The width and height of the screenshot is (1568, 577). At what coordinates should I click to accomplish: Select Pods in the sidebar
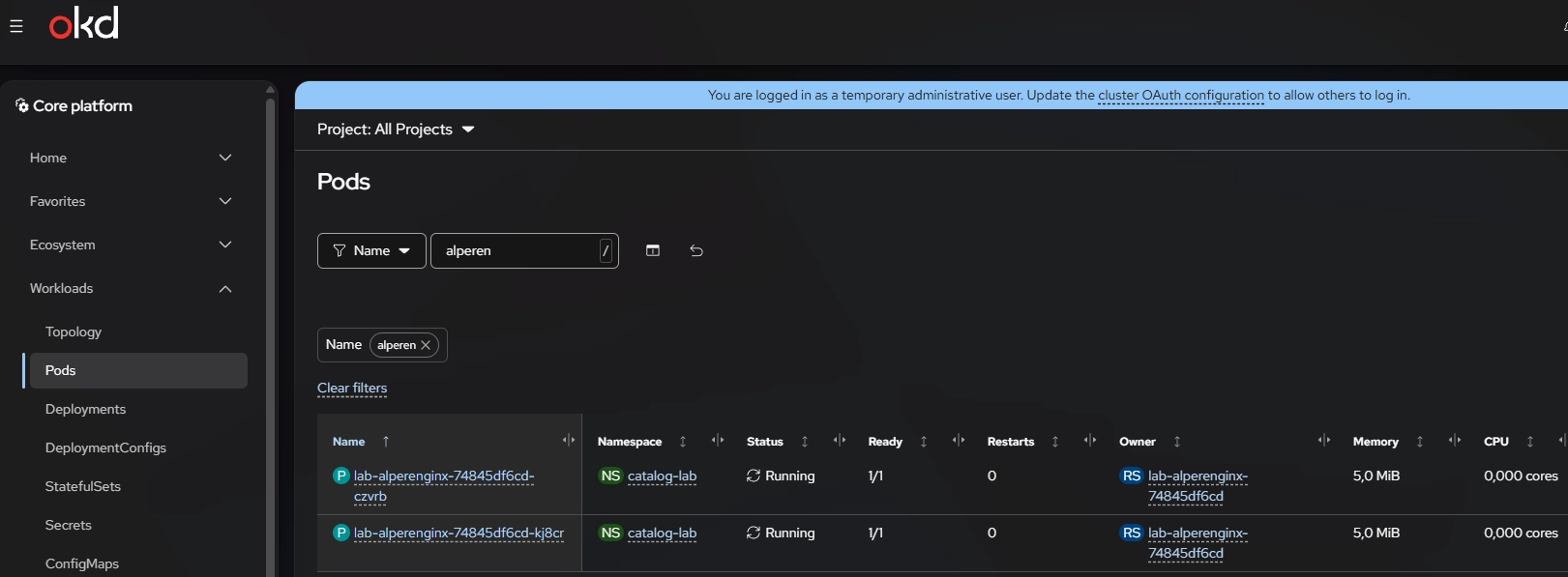[138, 370]
